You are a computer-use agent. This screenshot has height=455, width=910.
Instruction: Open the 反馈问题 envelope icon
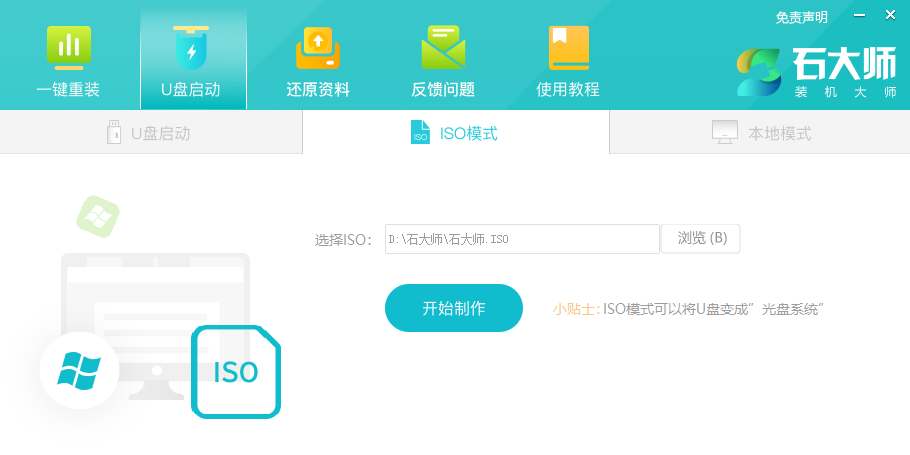click(x=443, y=48)
